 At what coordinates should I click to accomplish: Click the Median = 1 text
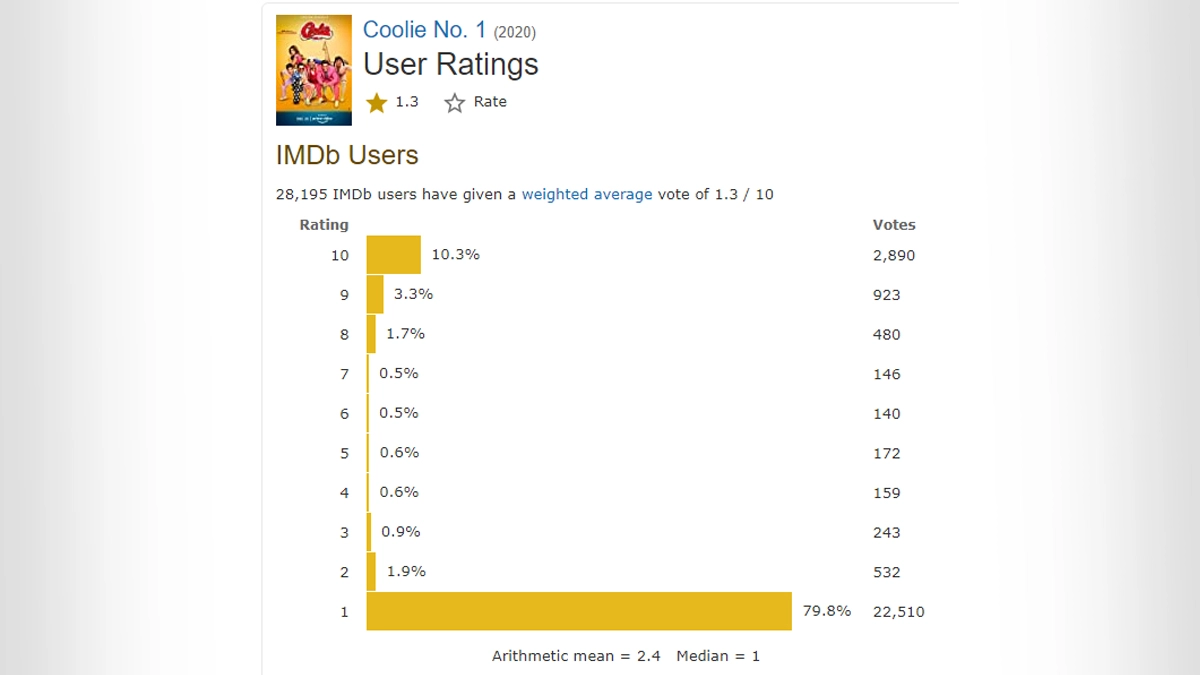click(x=718, y=656)
